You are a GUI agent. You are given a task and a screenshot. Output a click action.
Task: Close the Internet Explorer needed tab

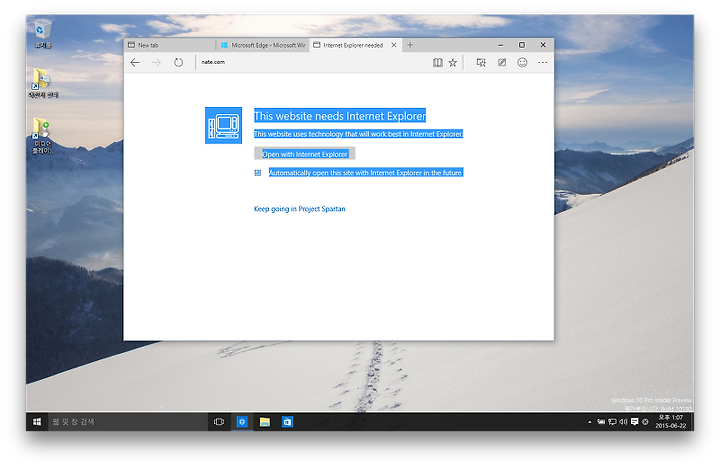click(x=394, y=45)
